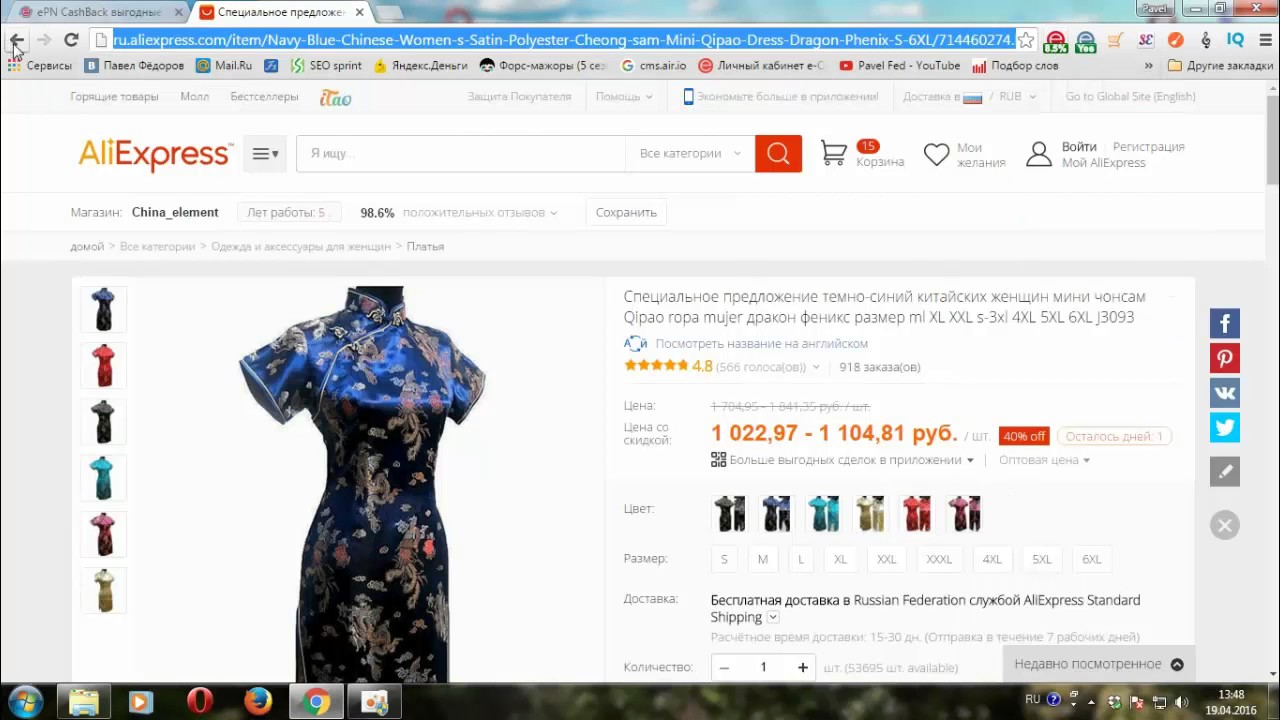Pick the red dress color swatch
Image resolution: width=1280 pixels, height=720 pixels.
click(x=917, y=514)
